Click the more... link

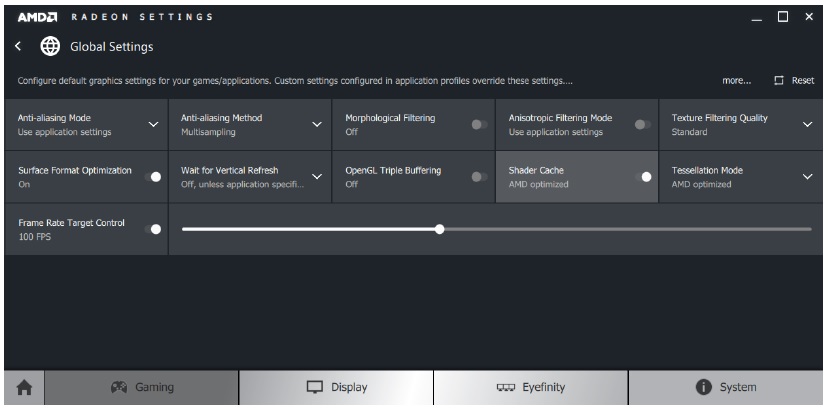(x=737, y=81)
